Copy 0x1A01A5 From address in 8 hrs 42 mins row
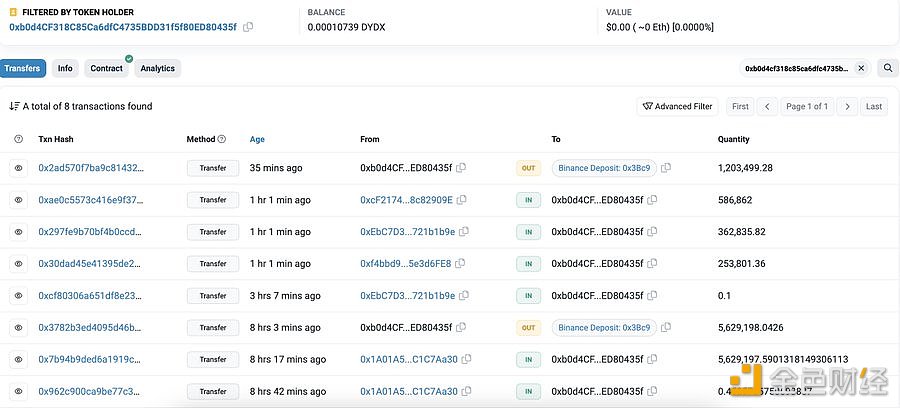Screen dimensions: 900x408 coord(467,391)
